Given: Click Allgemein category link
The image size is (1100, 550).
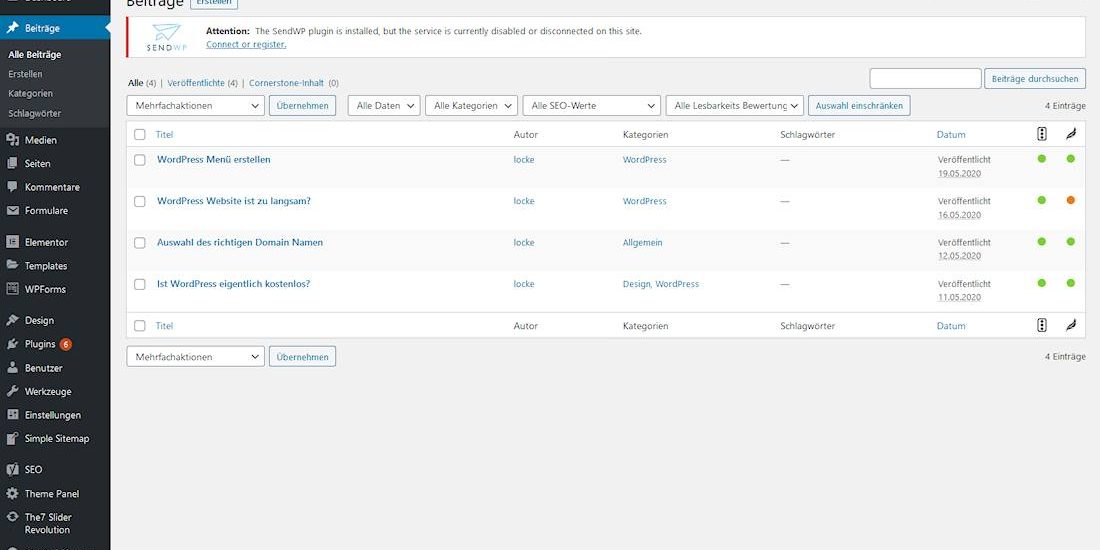Looking at the screenshot, I should (643, 243).
